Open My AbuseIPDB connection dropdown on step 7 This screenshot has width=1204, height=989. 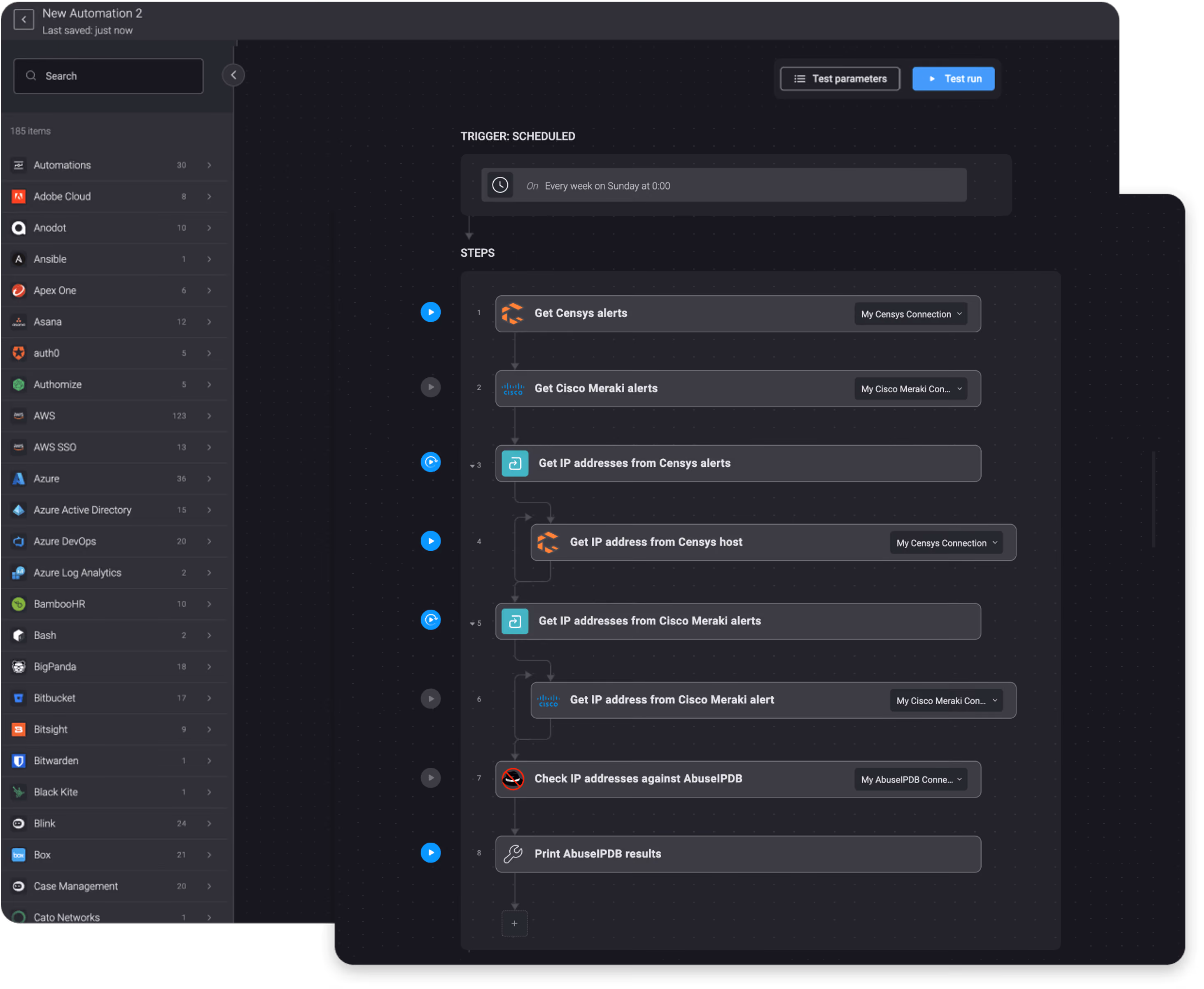(x=912, y=779)
